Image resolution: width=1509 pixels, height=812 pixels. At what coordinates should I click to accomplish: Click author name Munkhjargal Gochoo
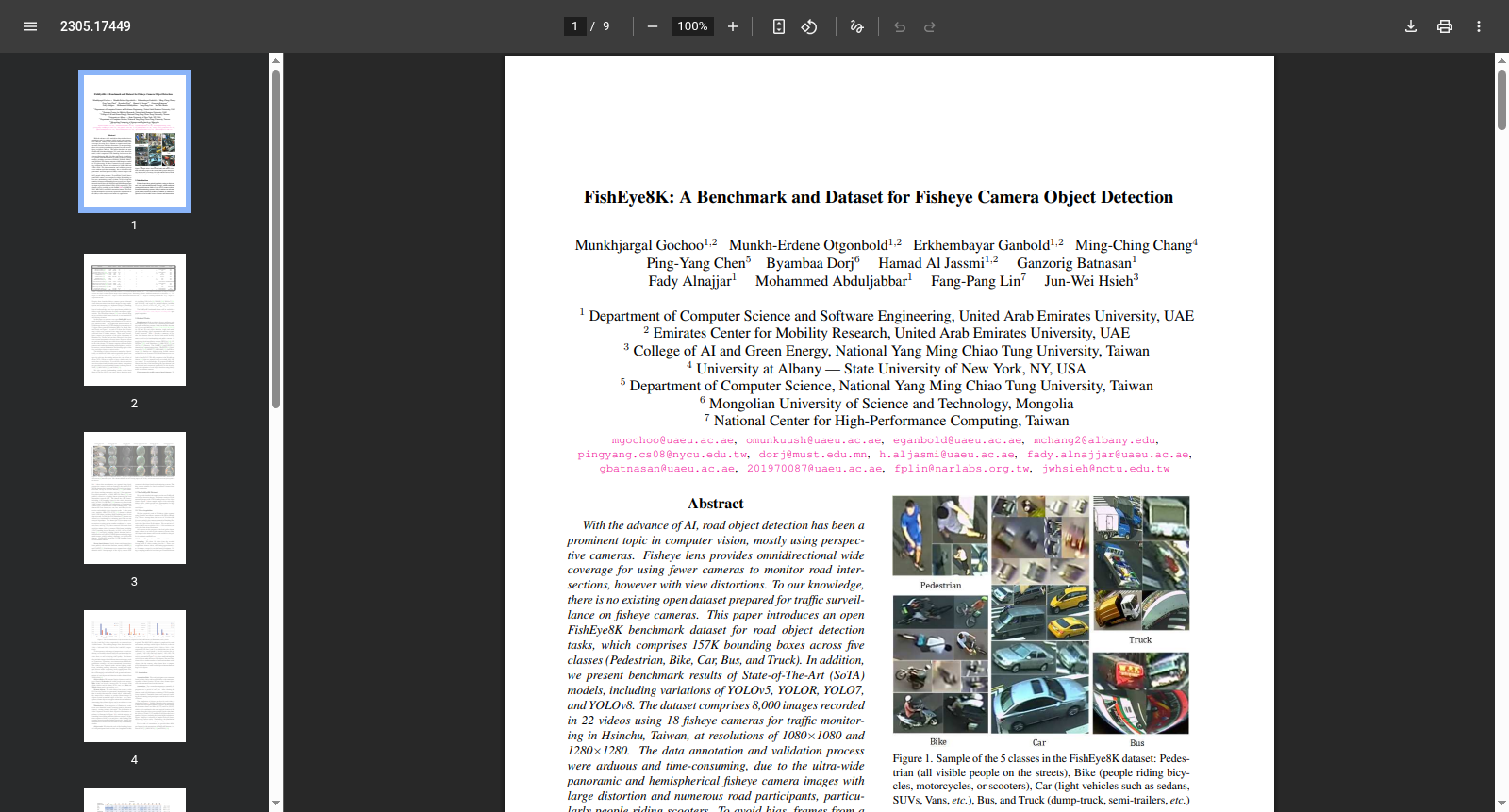tap(639, 245)
